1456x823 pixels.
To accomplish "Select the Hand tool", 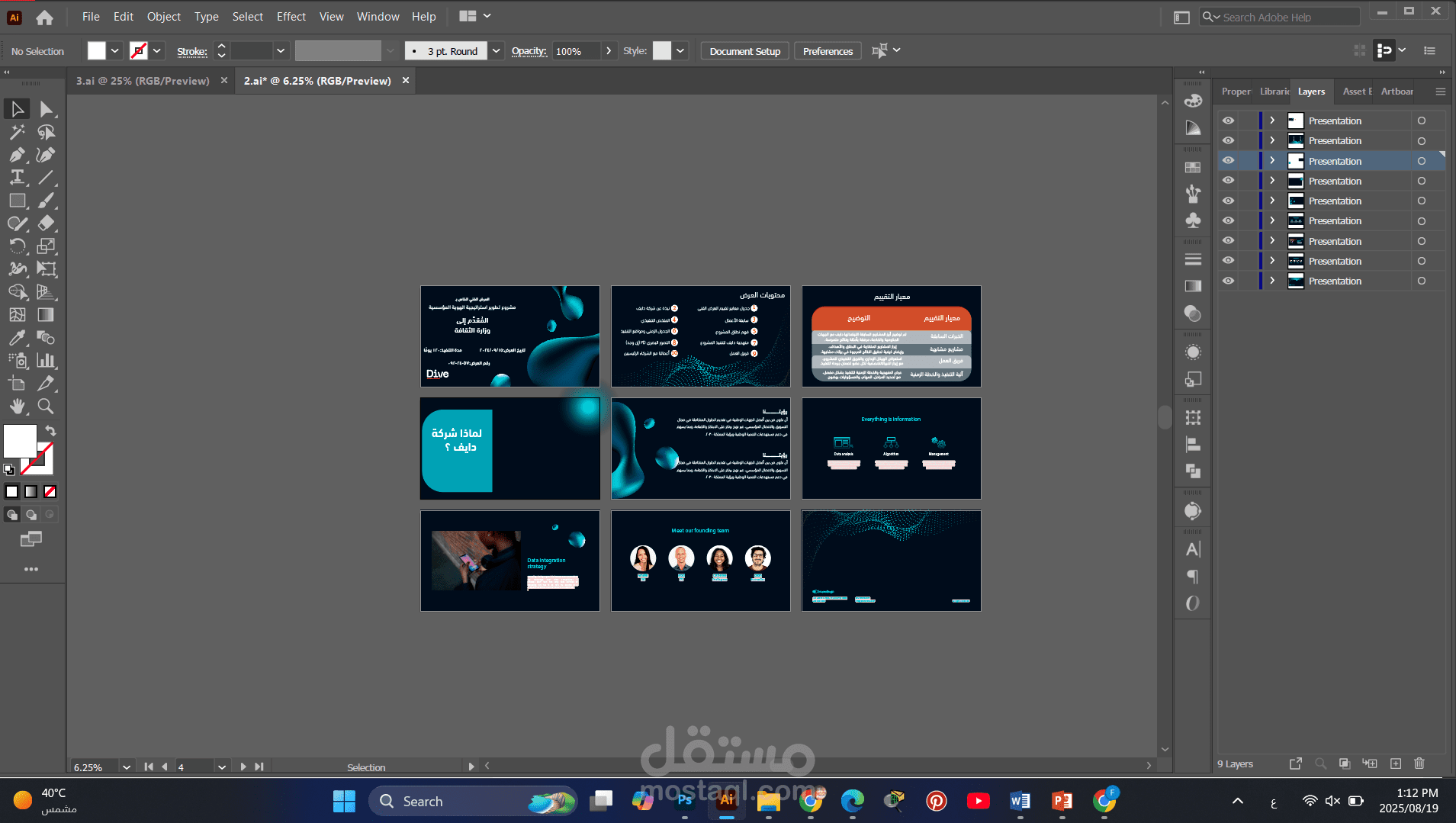I will pyautogui.click(x=17, y=407).
